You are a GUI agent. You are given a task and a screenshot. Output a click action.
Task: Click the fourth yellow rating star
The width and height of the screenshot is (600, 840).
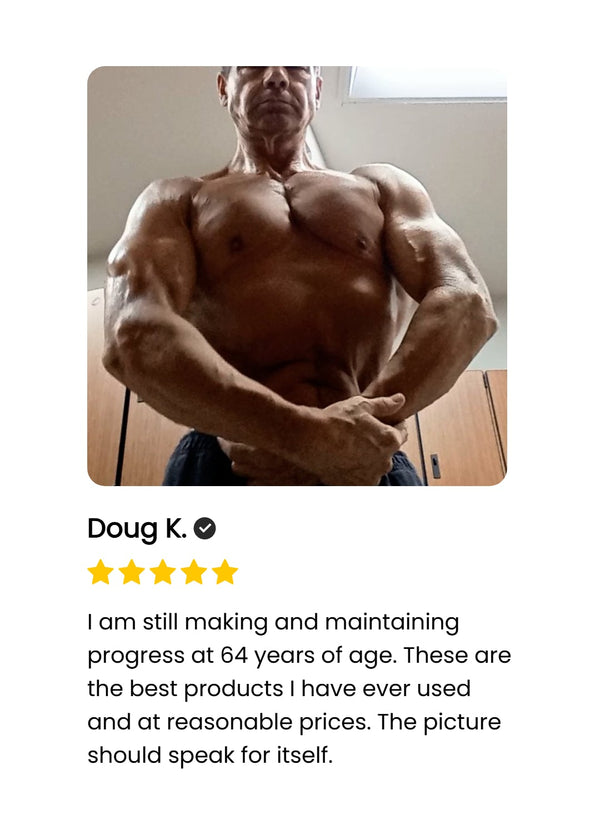click(x=194, y=572)
